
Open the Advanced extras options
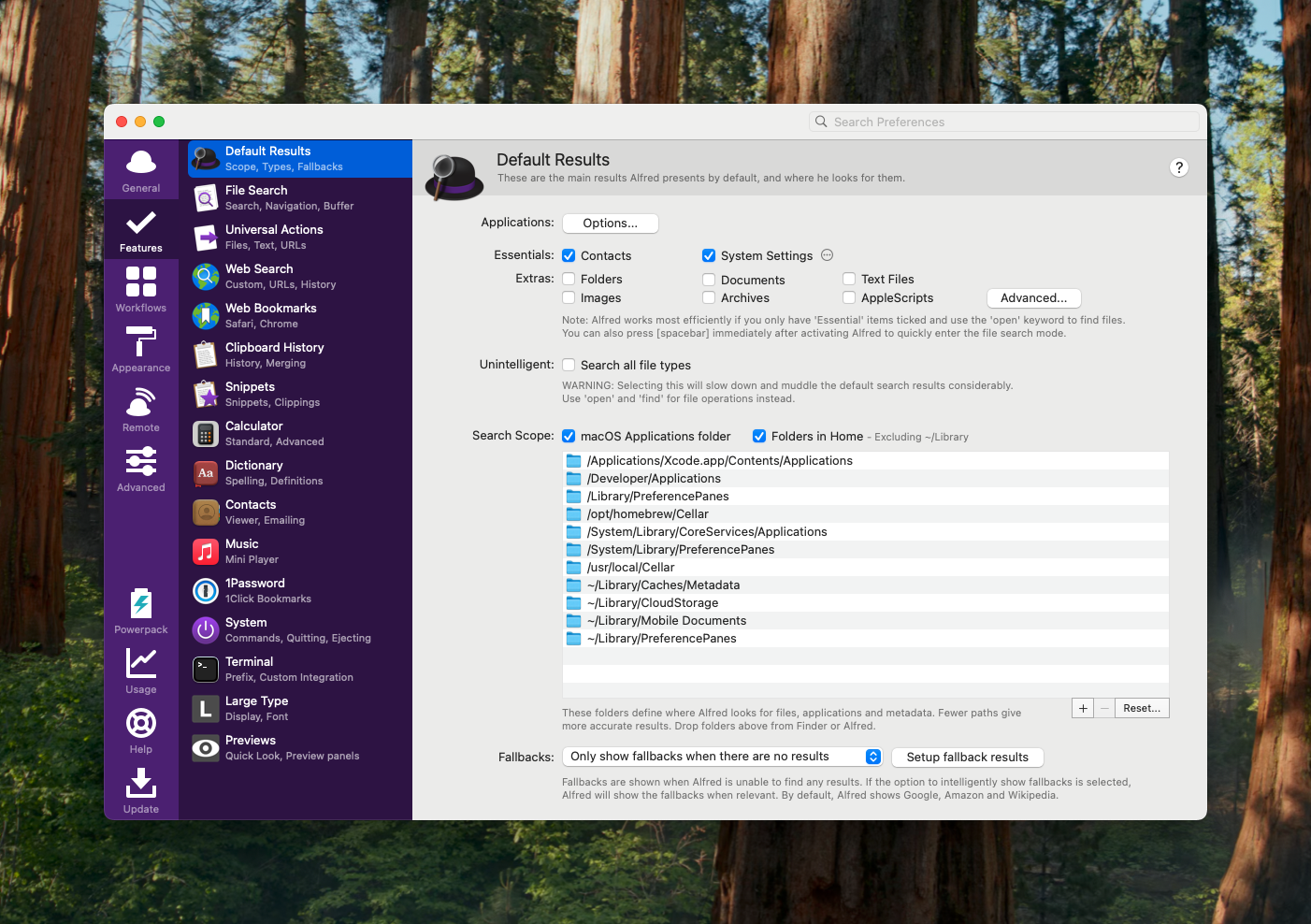click(x=1033, y=298)
